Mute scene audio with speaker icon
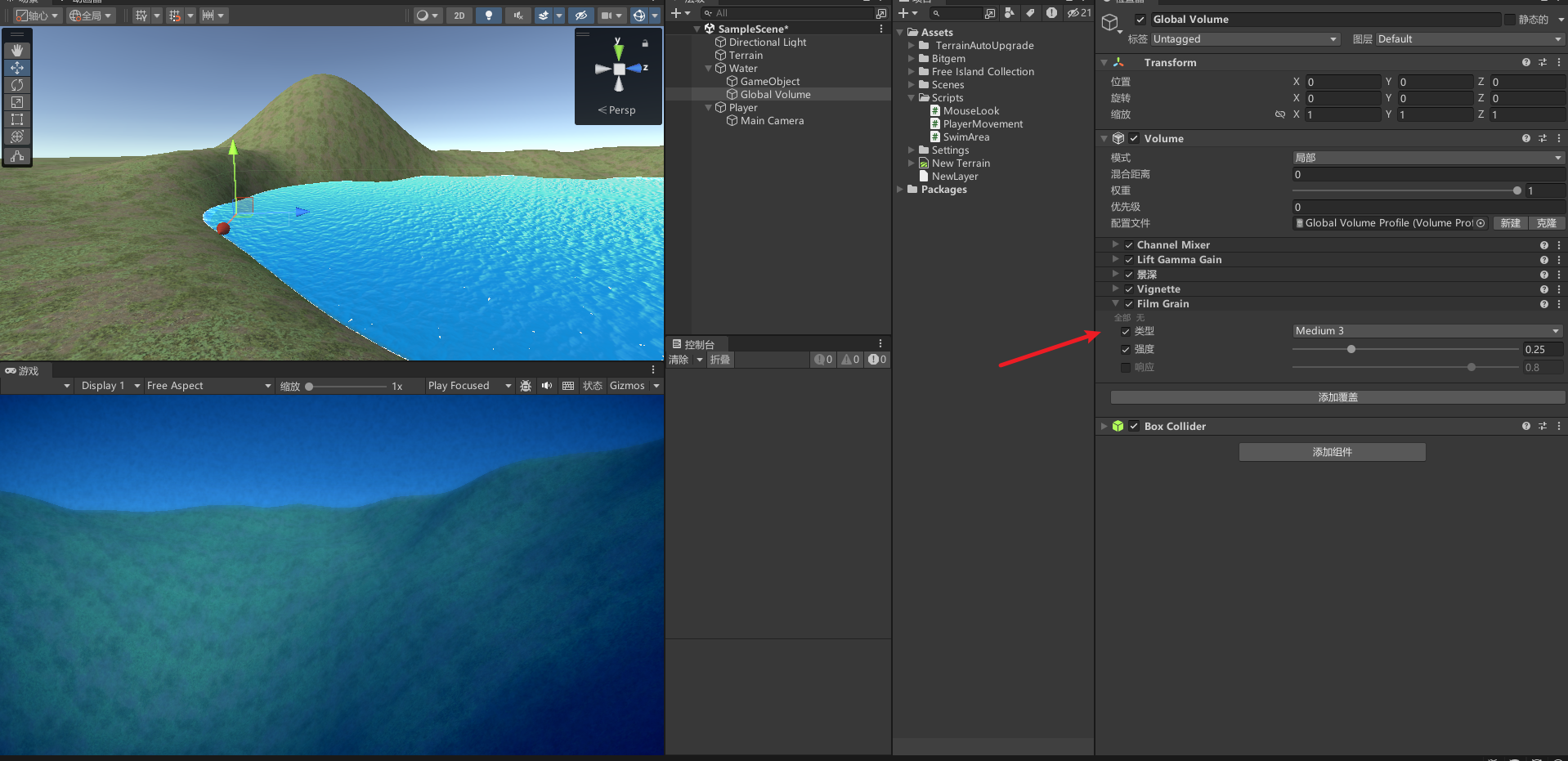The image size is (1568, 761). click(x=517, y=16)
